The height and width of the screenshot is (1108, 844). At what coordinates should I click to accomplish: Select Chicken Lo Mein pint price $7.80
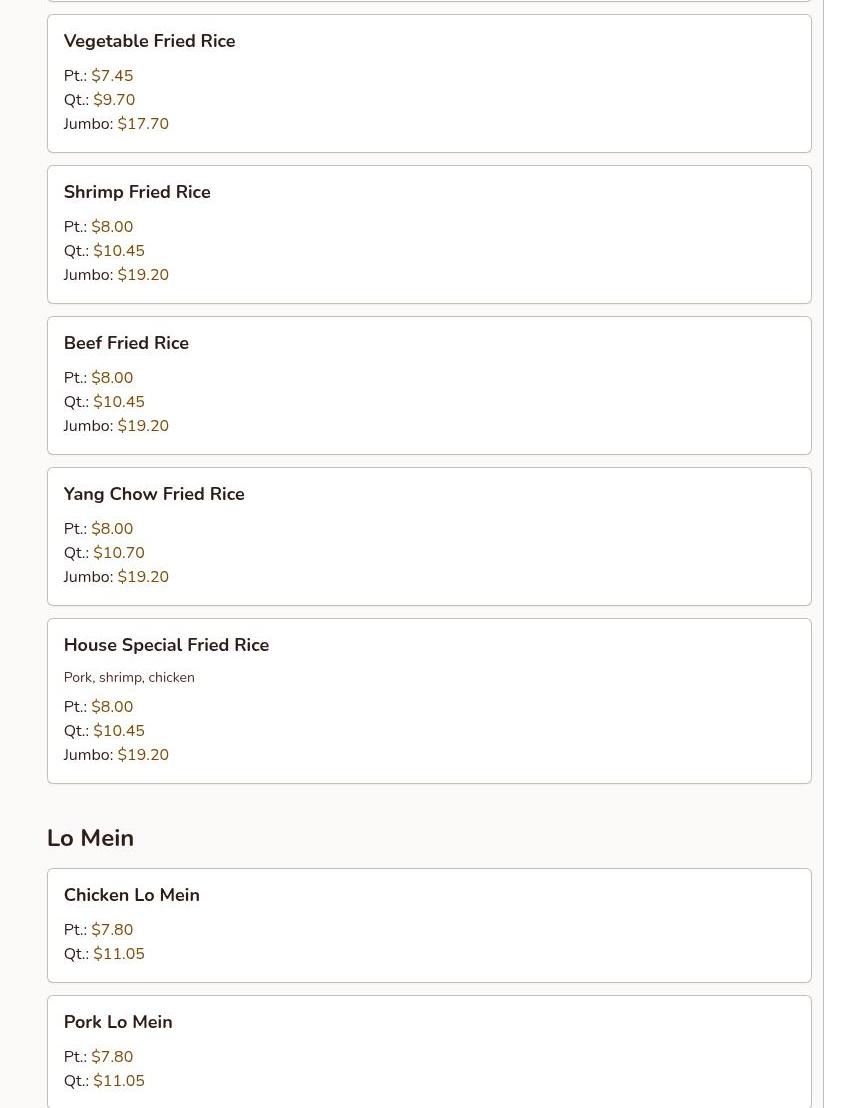tap(112, 930)
